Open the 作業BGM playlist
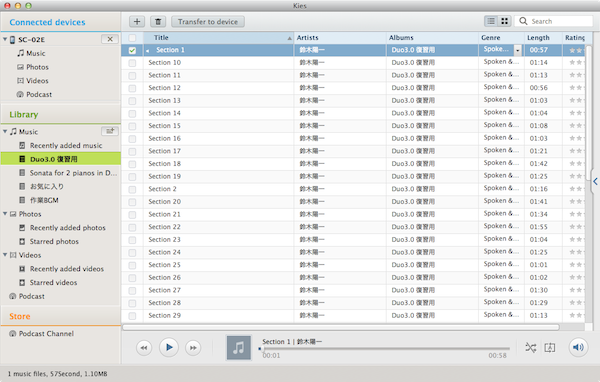 tap(39, 200)
